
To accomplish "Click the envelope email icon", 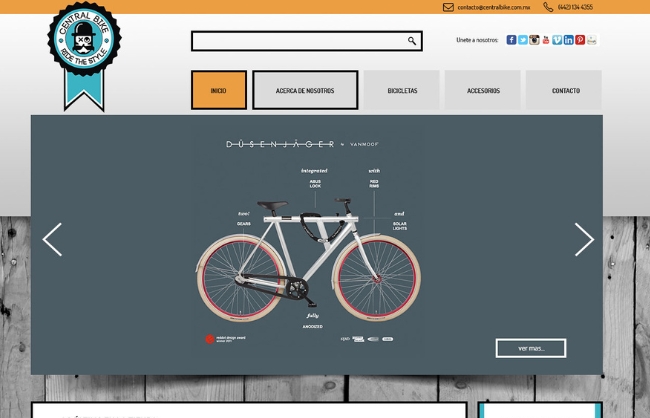I will tap(448, 7).
